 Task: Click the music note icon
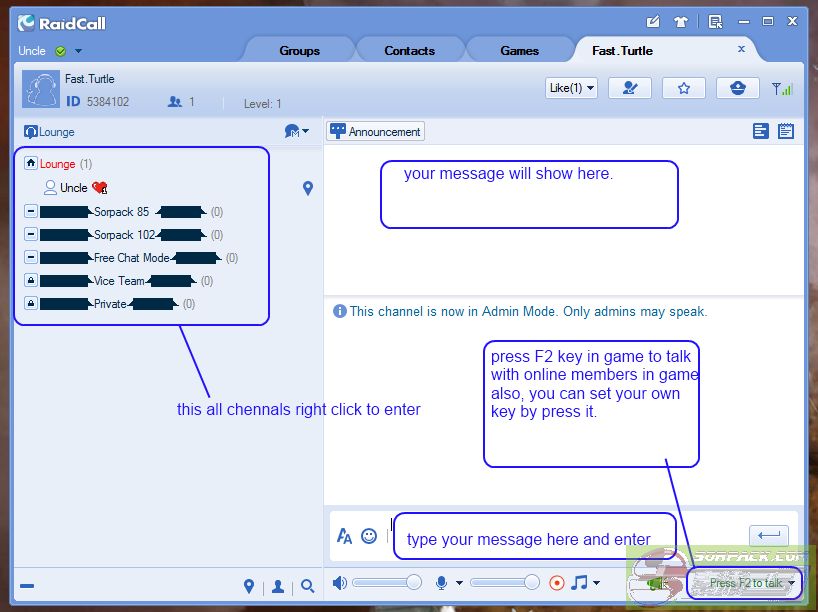point(579,582)
